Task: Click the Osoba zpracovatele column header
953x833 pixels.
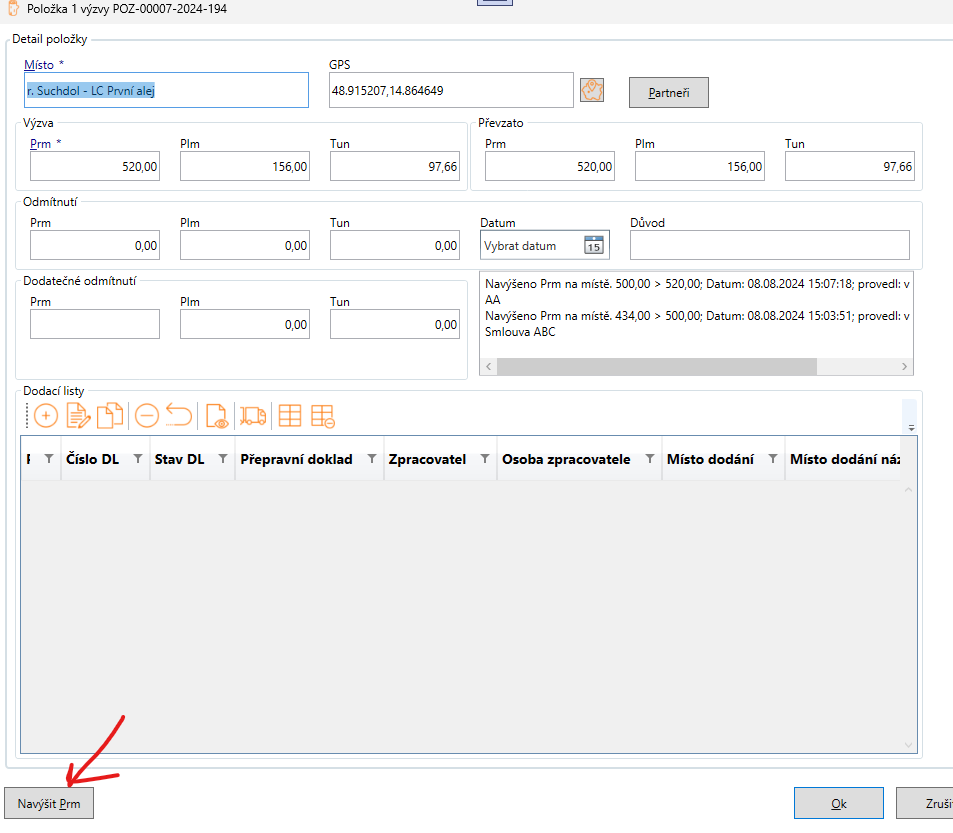Action: (x=566, y=459)
